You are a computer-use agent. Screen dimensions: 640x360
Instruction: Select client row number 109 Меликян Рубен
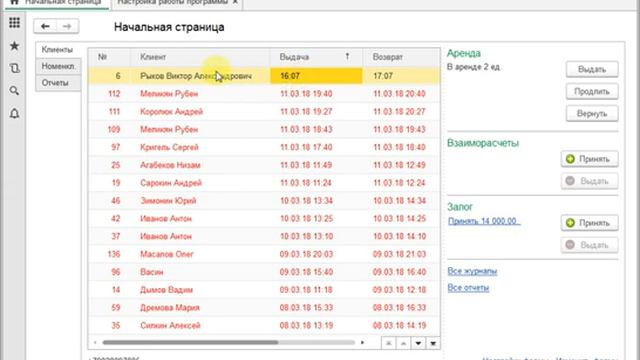pos(264,129)
